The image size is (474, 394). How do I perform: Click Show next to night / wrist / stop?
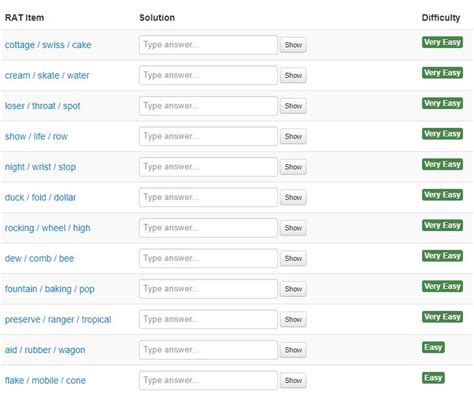(x=293, y=167)
